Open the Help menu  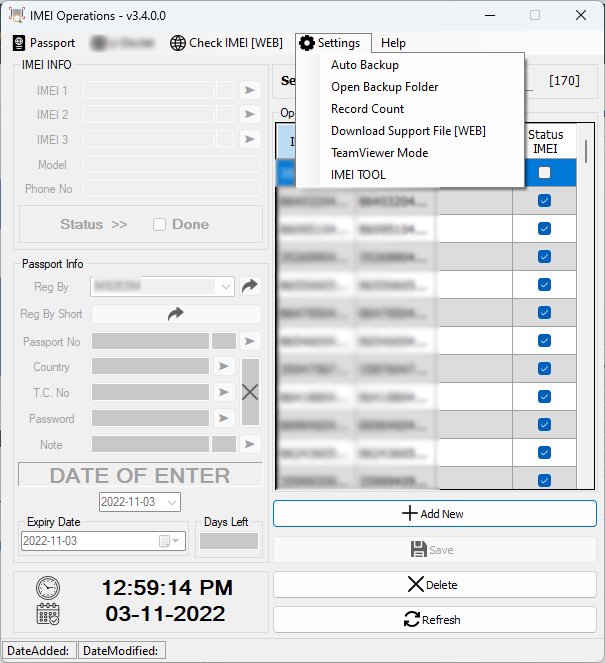[x=393, y=43]
